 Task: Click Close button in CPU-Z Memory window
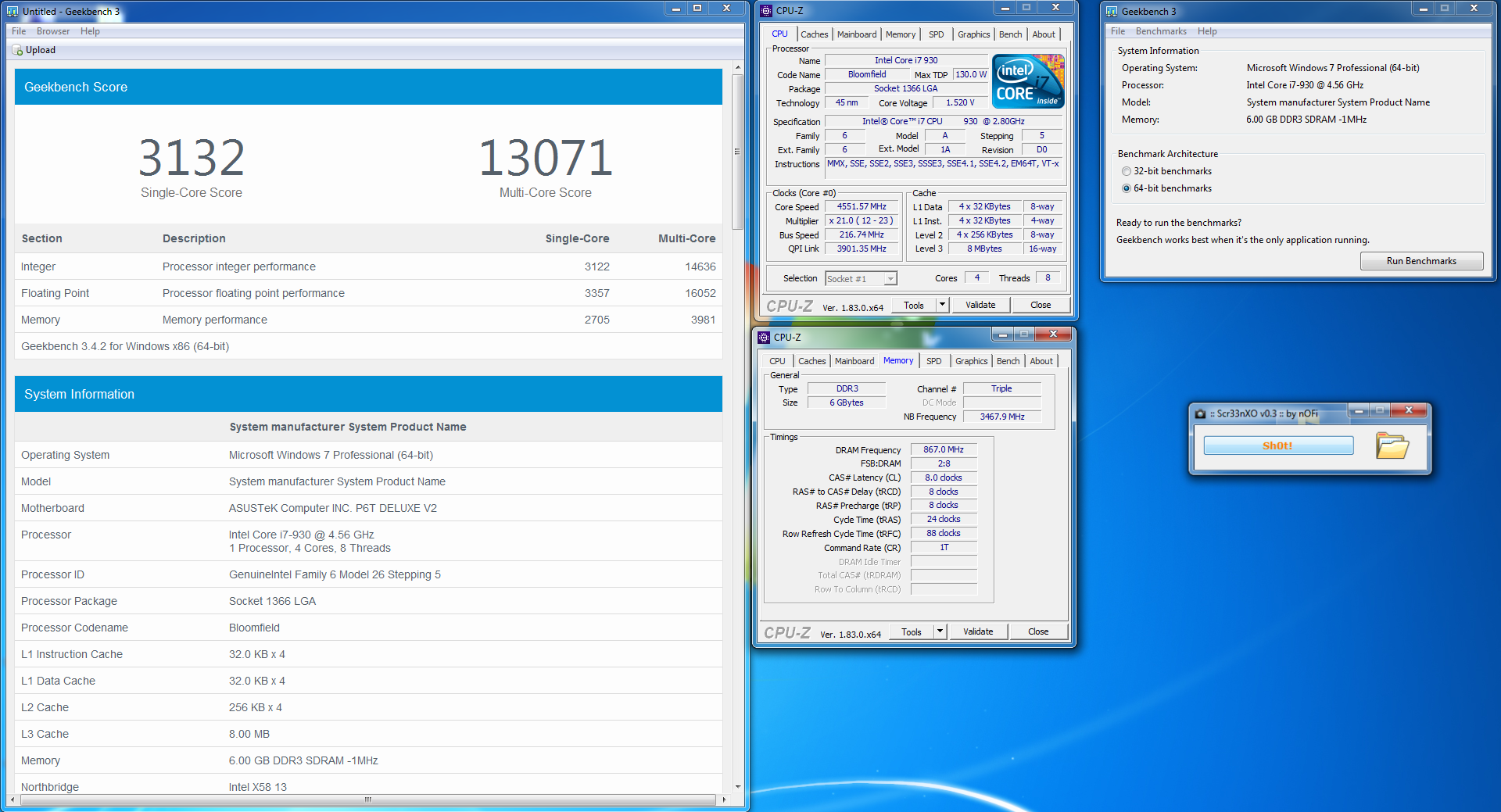[x=1038, y=631]
